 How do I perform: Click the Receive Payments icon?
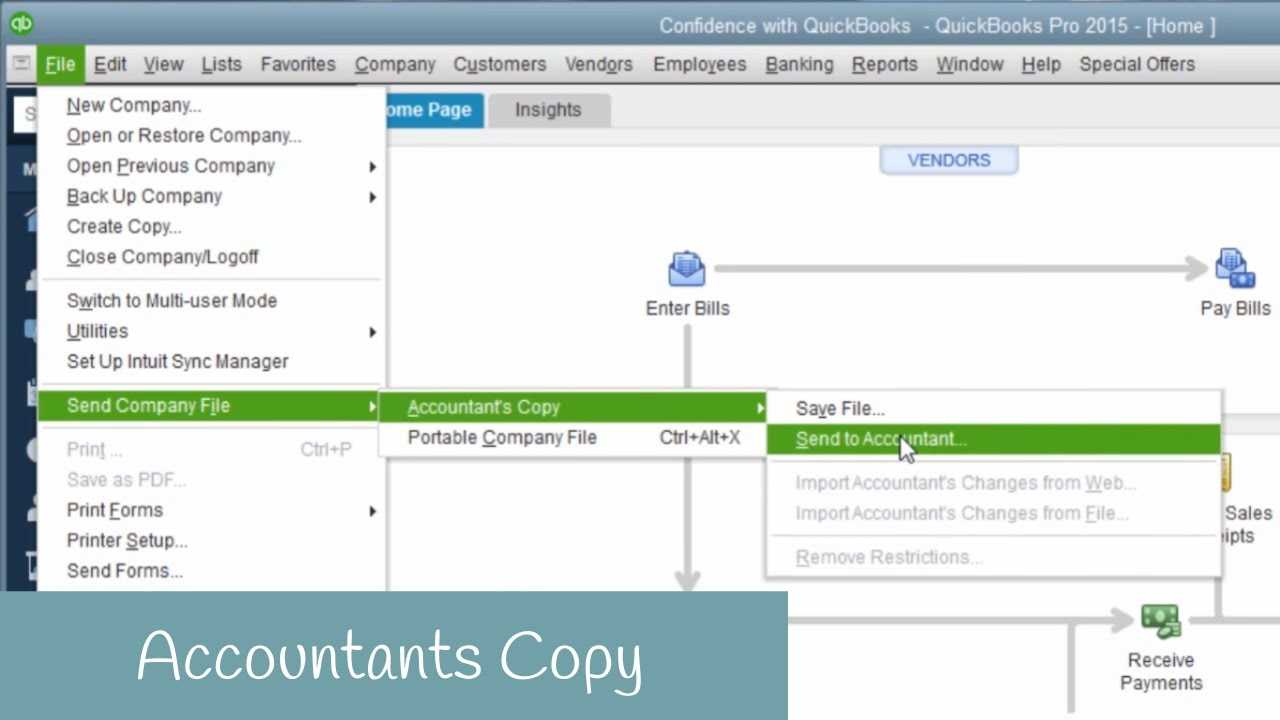pos(1161,622)
